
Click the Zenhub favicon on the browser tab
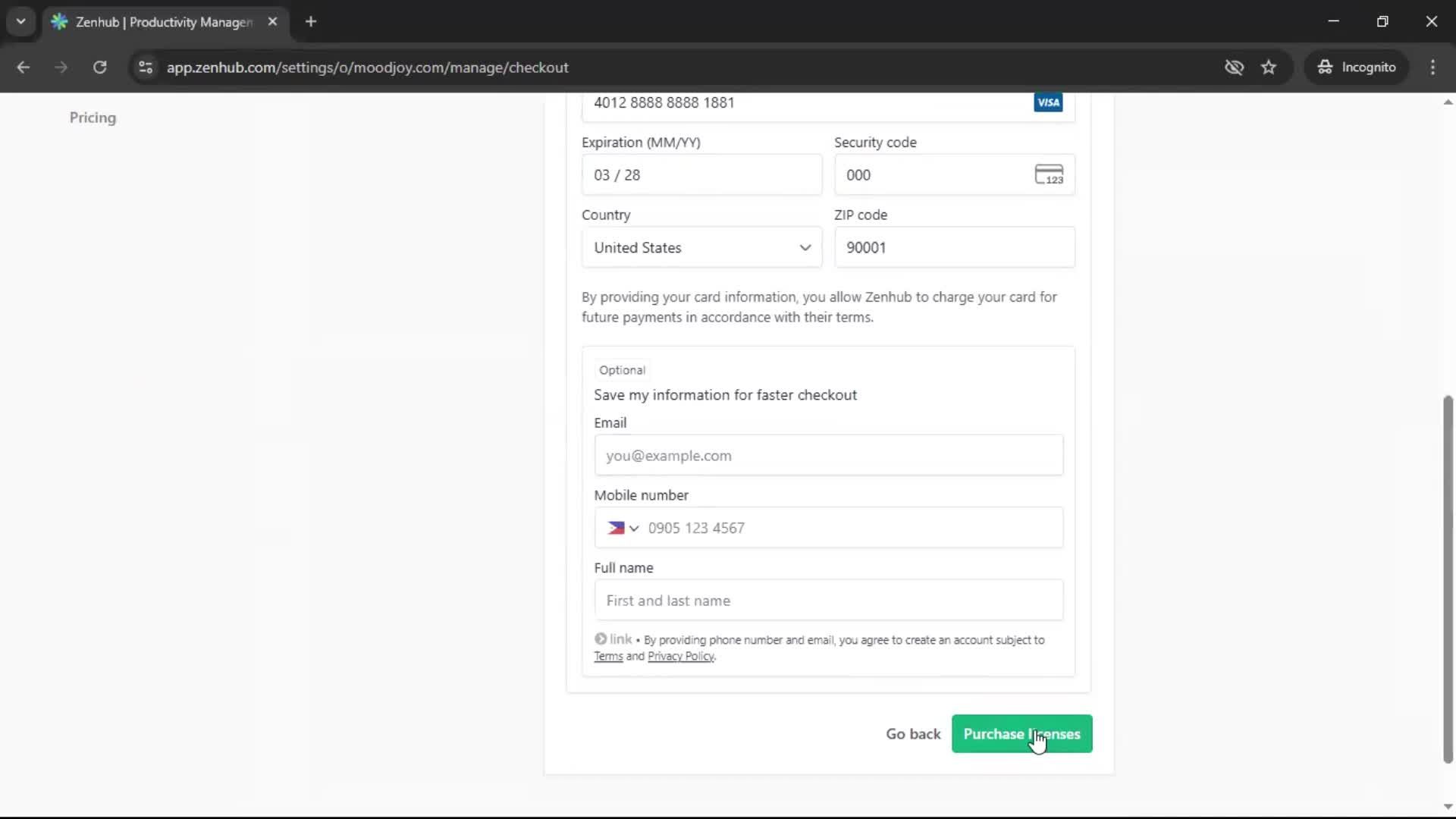(x=59, y=22)
